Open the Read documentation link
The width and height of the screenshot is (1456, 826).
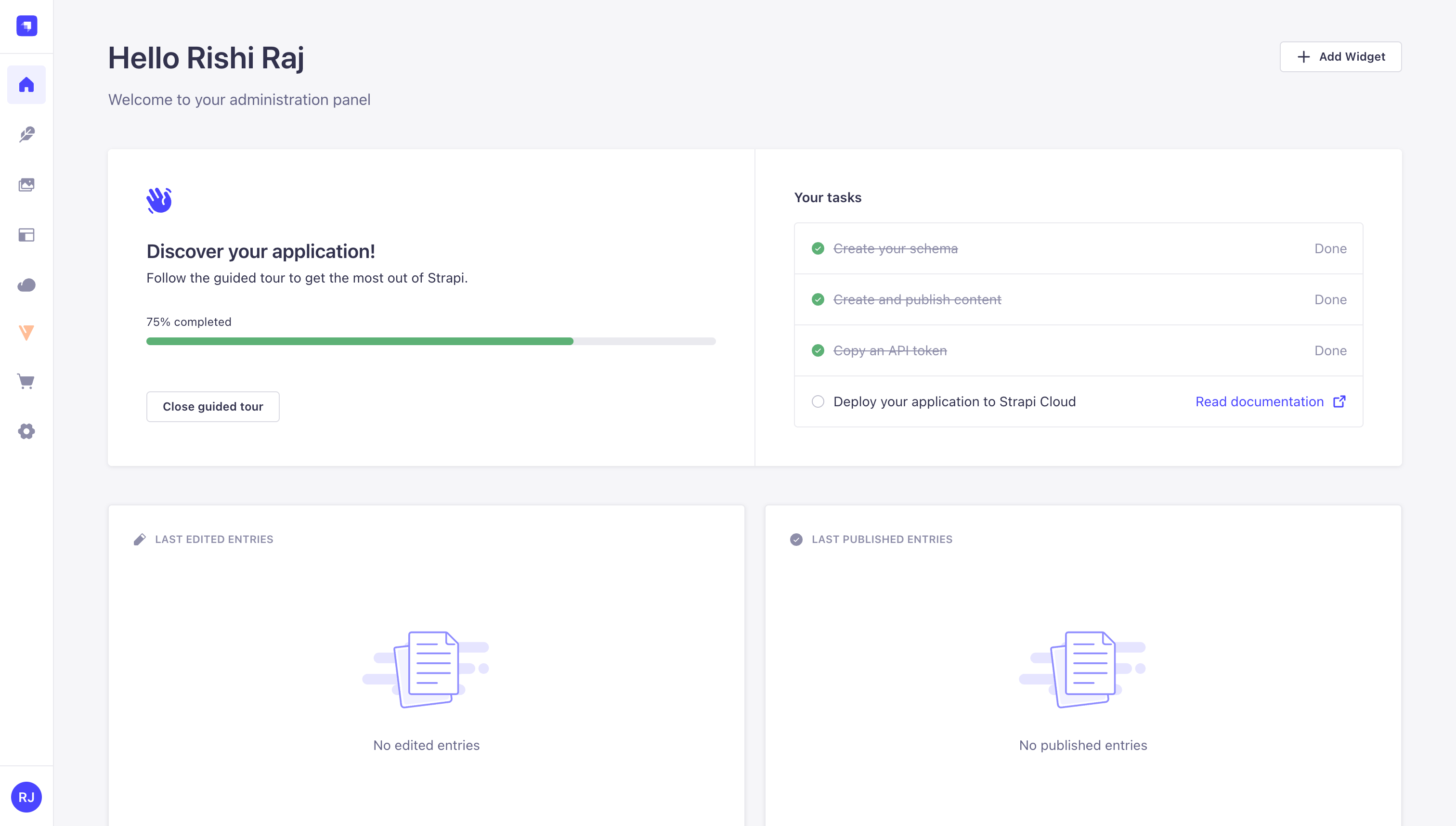click(1271, 401)
